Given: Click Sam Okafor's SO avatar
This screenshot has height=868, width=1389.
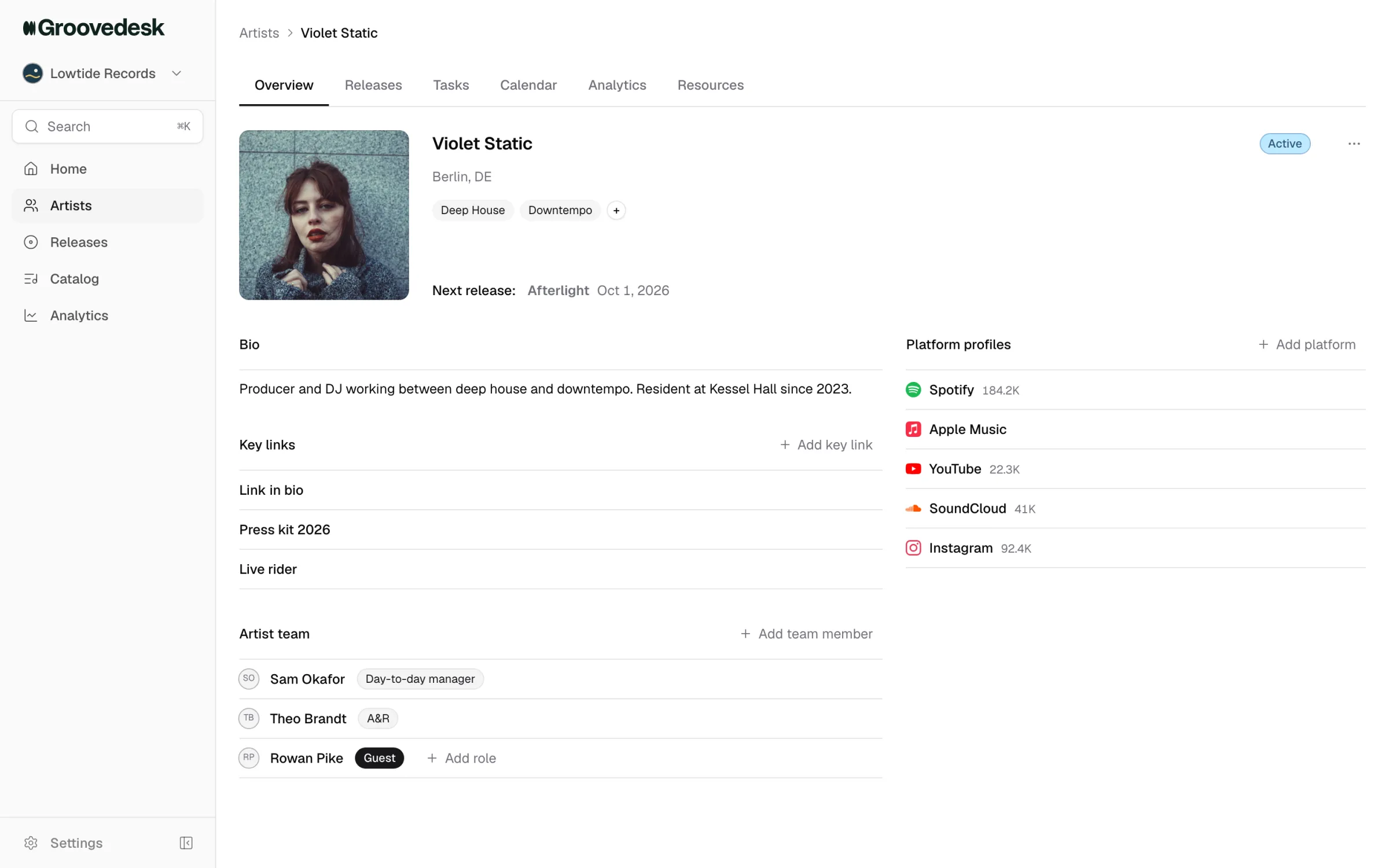Looking at the screenshot, I should coord(249,679).
